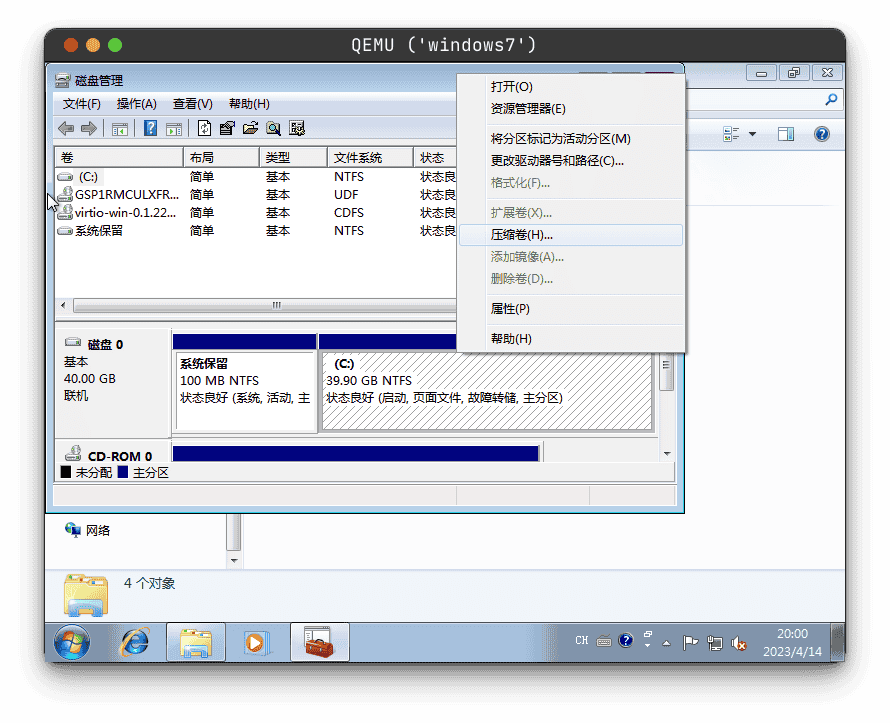
Task: Click the volume list left scroll arrow
Action: [63, 305]
